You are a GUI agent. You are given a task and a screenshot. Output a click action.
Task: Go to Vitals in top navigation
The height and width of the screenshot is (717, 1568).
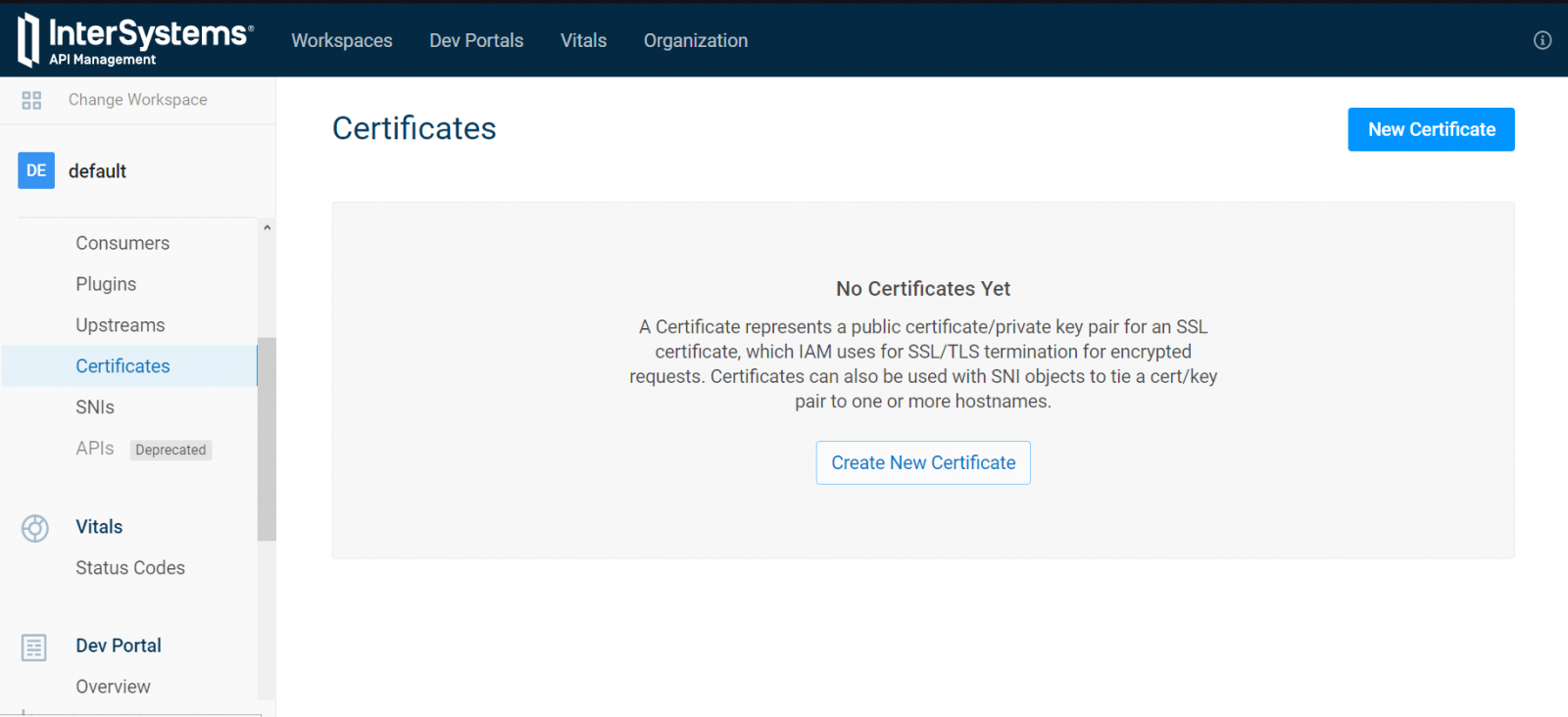click(x=583, y=40)
